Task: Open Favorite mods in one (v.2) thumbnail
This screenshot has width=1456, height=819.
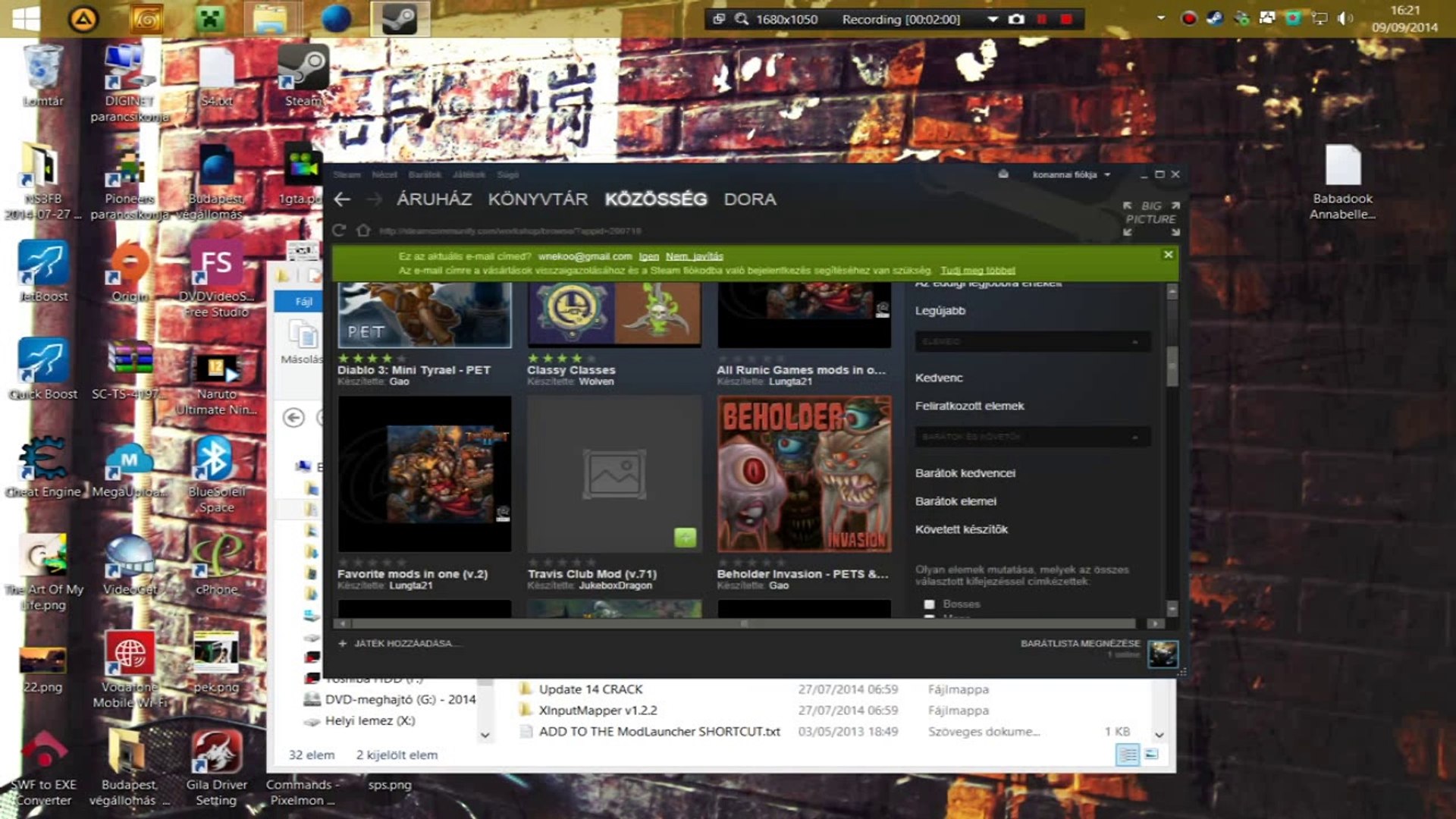Action: 425,474
